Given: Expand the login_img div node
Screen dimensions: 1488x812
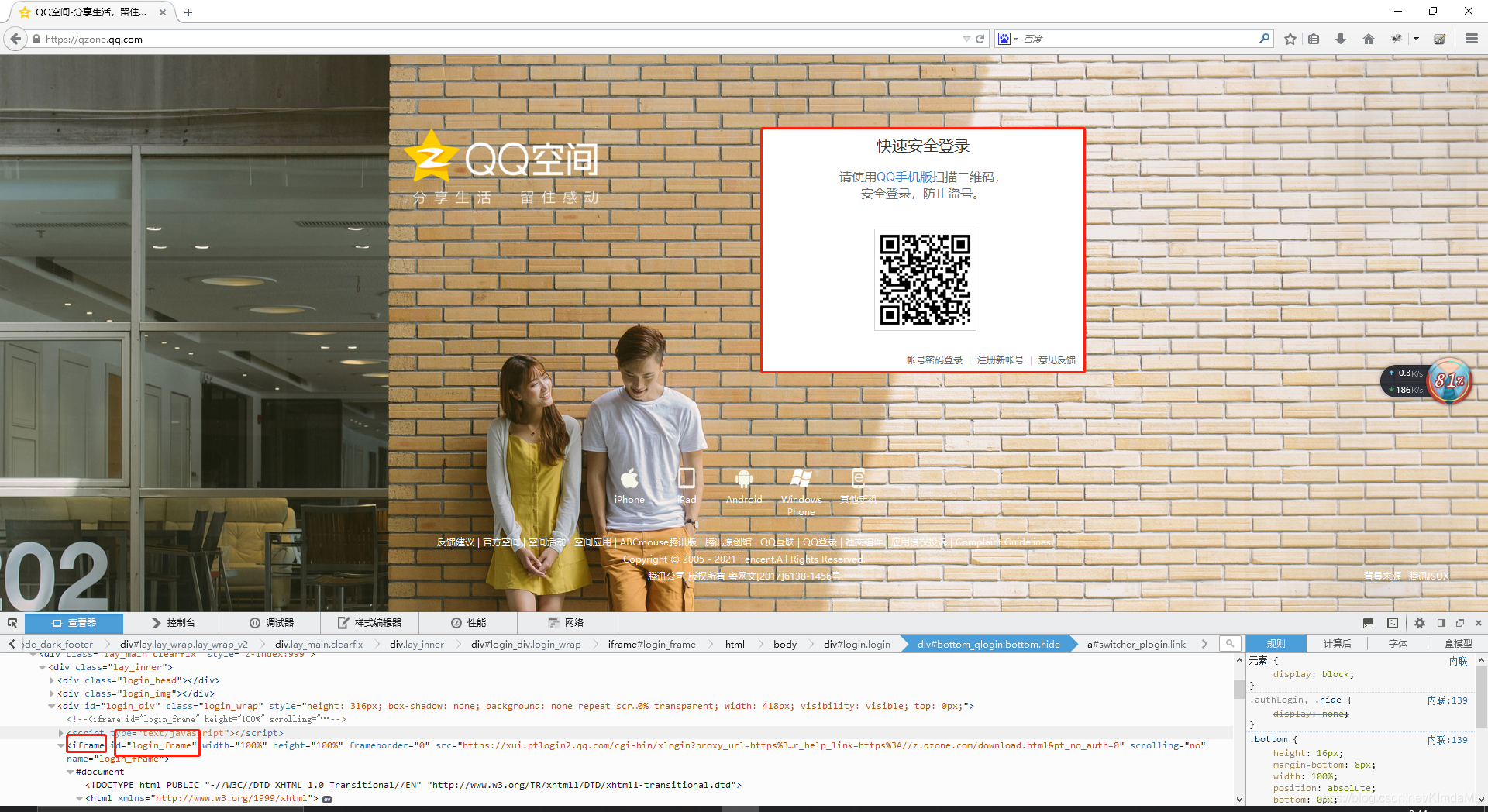Looking at the screenshot, I should 52,693.
